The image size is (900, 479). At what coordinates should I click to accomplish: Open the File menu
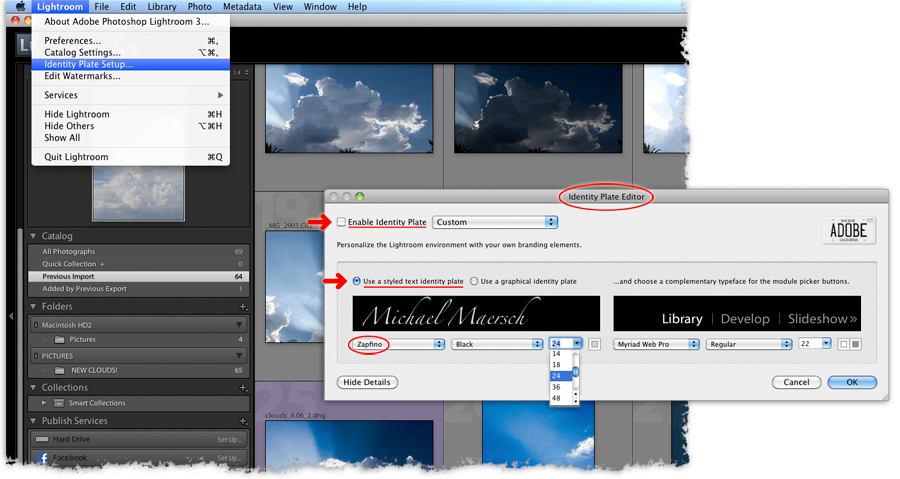click(x=102, y=7)
